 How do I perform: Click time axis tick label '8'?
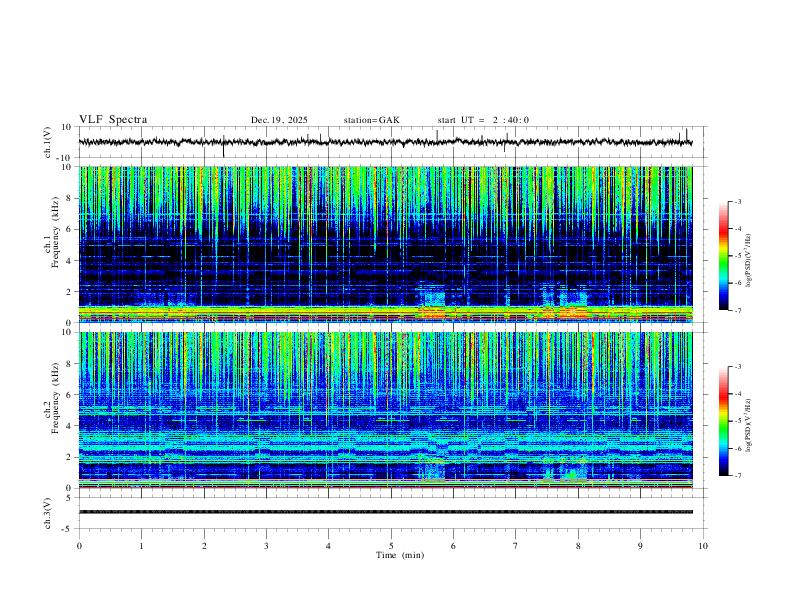click(x=578, y=546)
